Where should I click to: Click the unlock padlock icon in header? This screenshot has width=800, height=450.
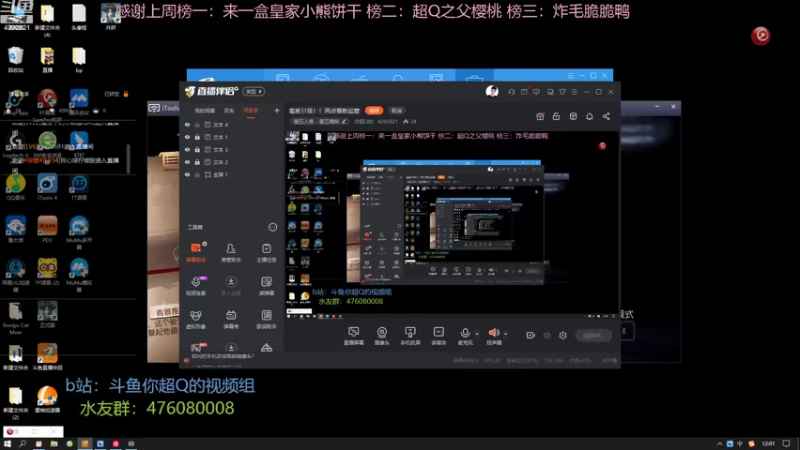click(x=556, y=116)
